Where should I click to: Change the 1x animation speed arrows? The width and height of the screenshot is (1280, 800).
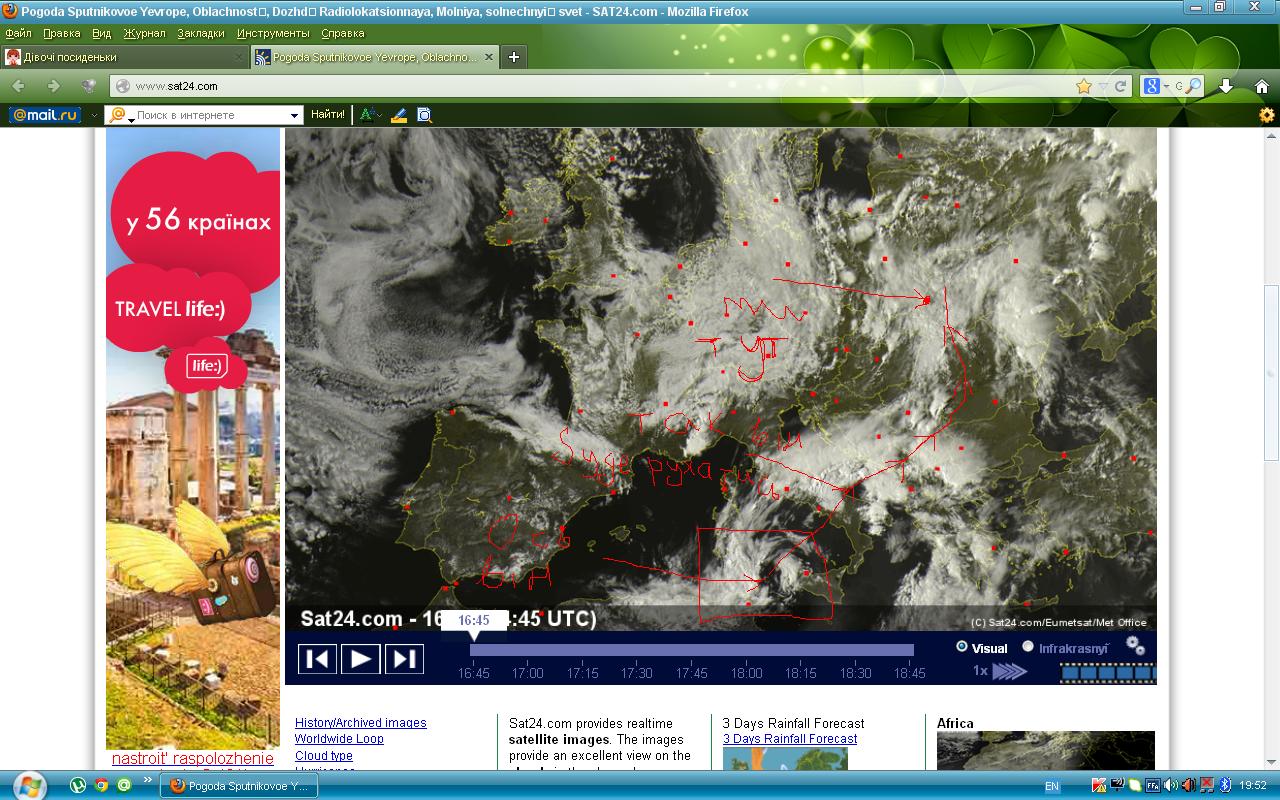click(1009, 671)
